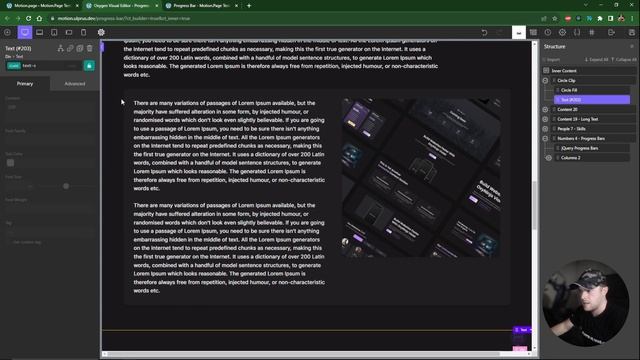Open the hash grid icon in toolbar
Viewport: 640px width, 360px height.
[x=591, y=32]
